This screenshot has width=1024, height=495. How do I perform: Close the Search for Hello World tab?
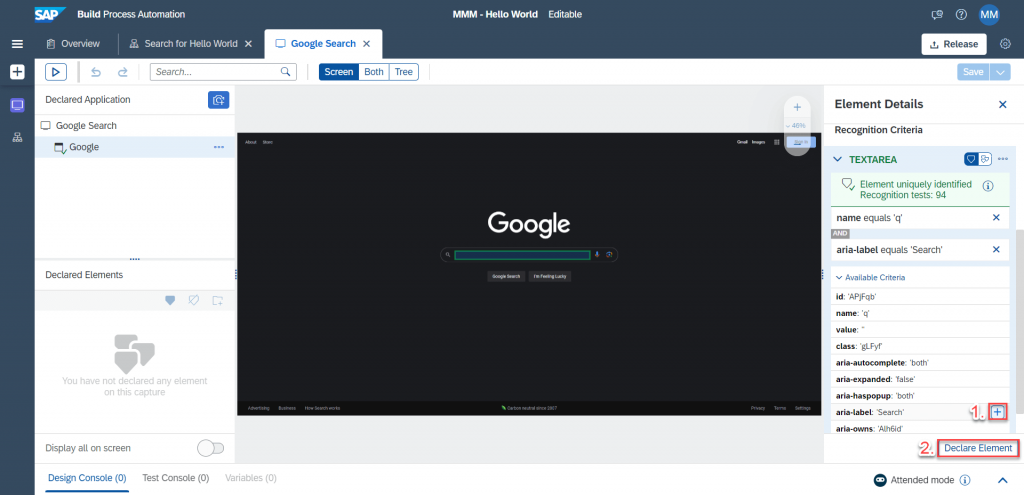(x=248, y=44)
